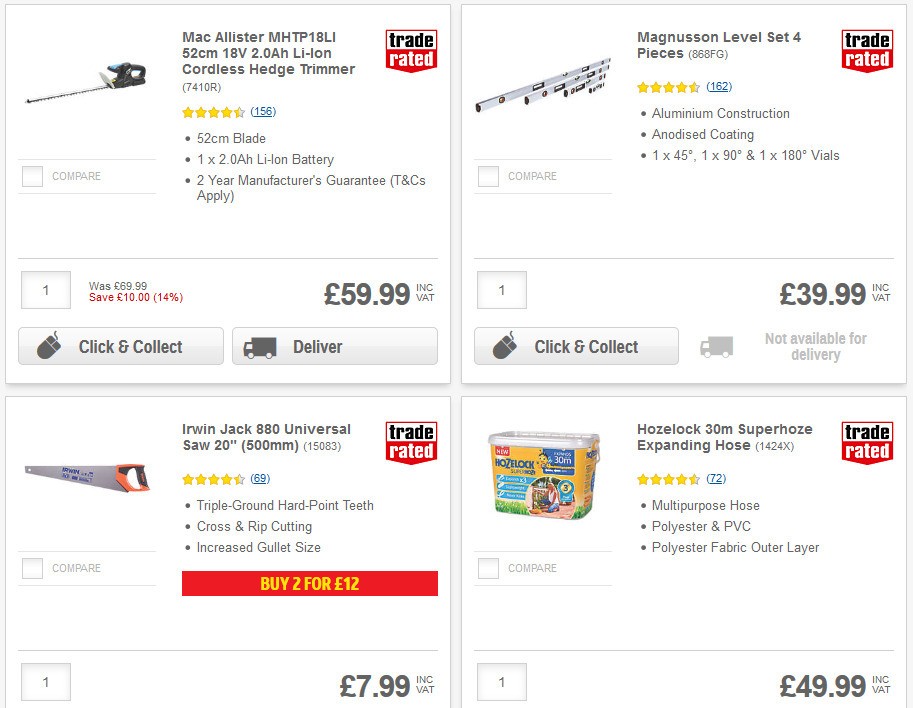Select the Irwin saw product thumbnail
Image resolution: width=913 pixels, height=708 pixels.
click(x=88, y=478)
